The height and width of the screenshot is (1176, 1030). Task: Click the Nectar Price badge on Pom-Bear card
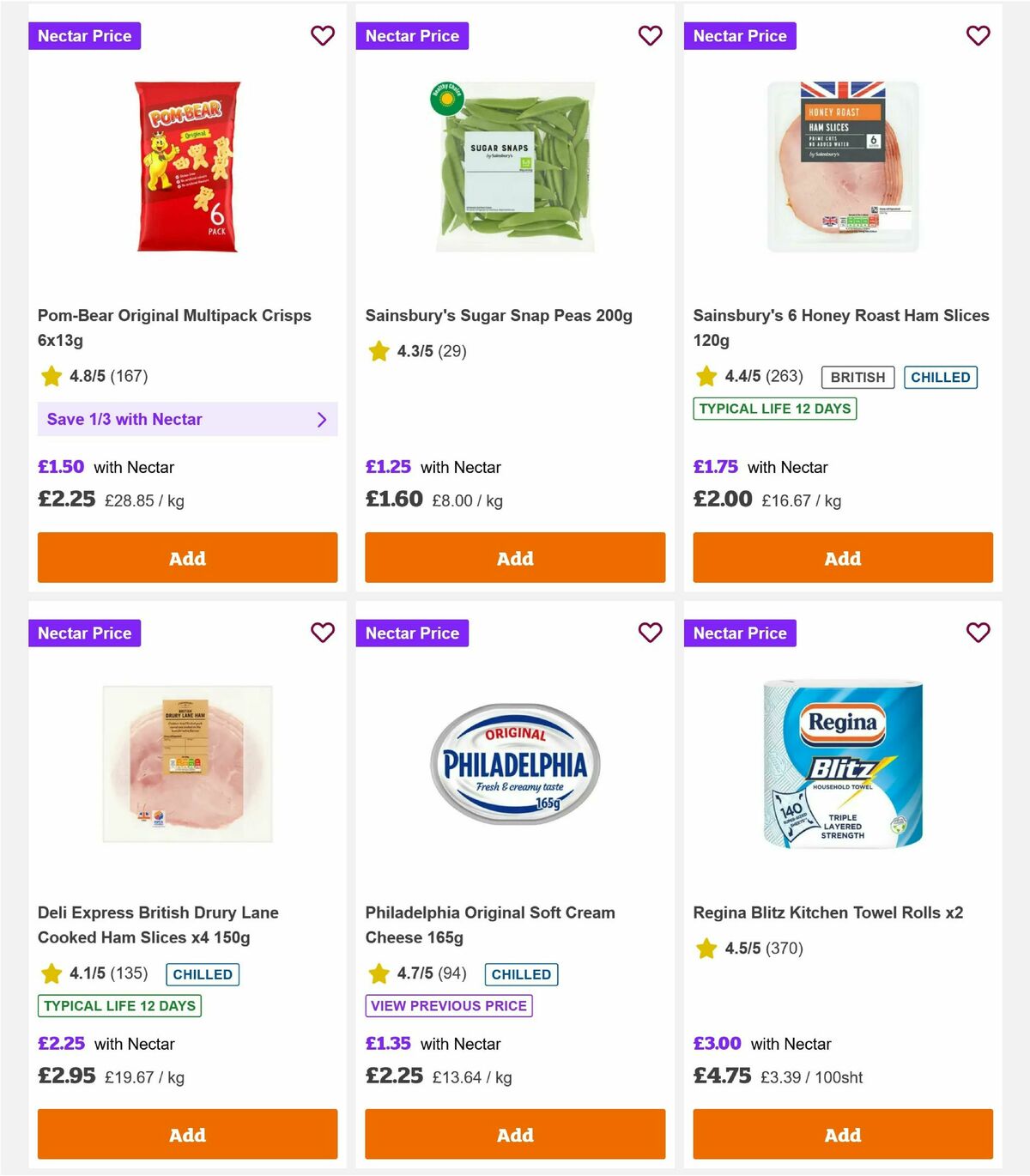click(85, 36)
